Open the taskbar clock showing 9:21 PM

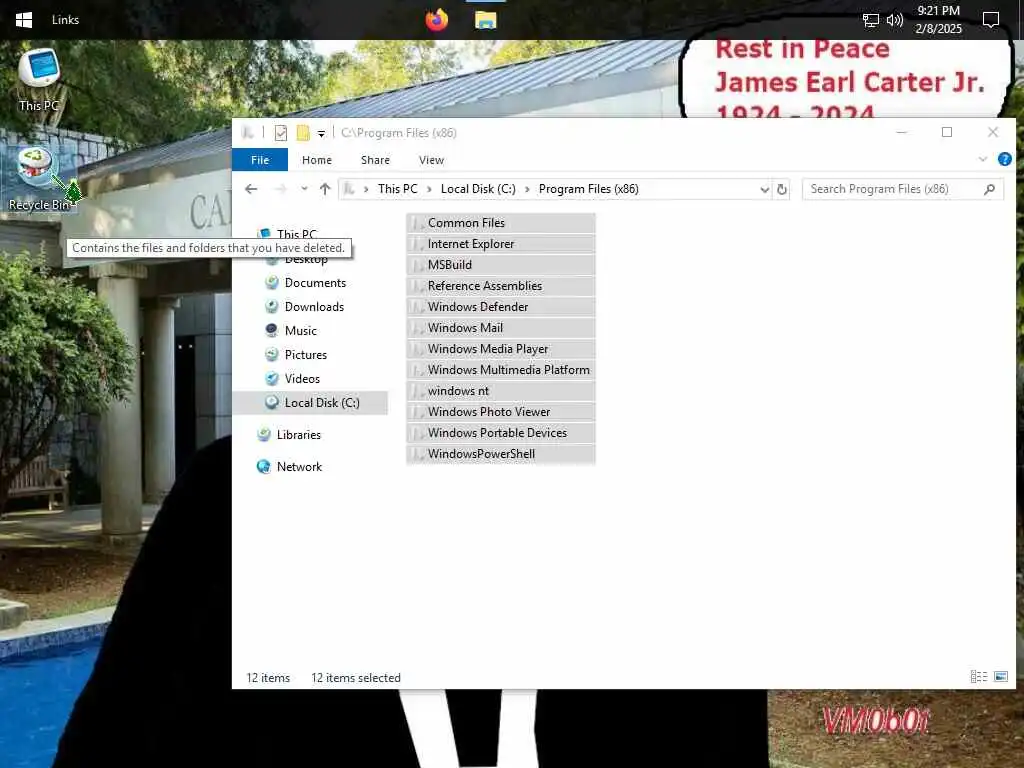(938, 20)
